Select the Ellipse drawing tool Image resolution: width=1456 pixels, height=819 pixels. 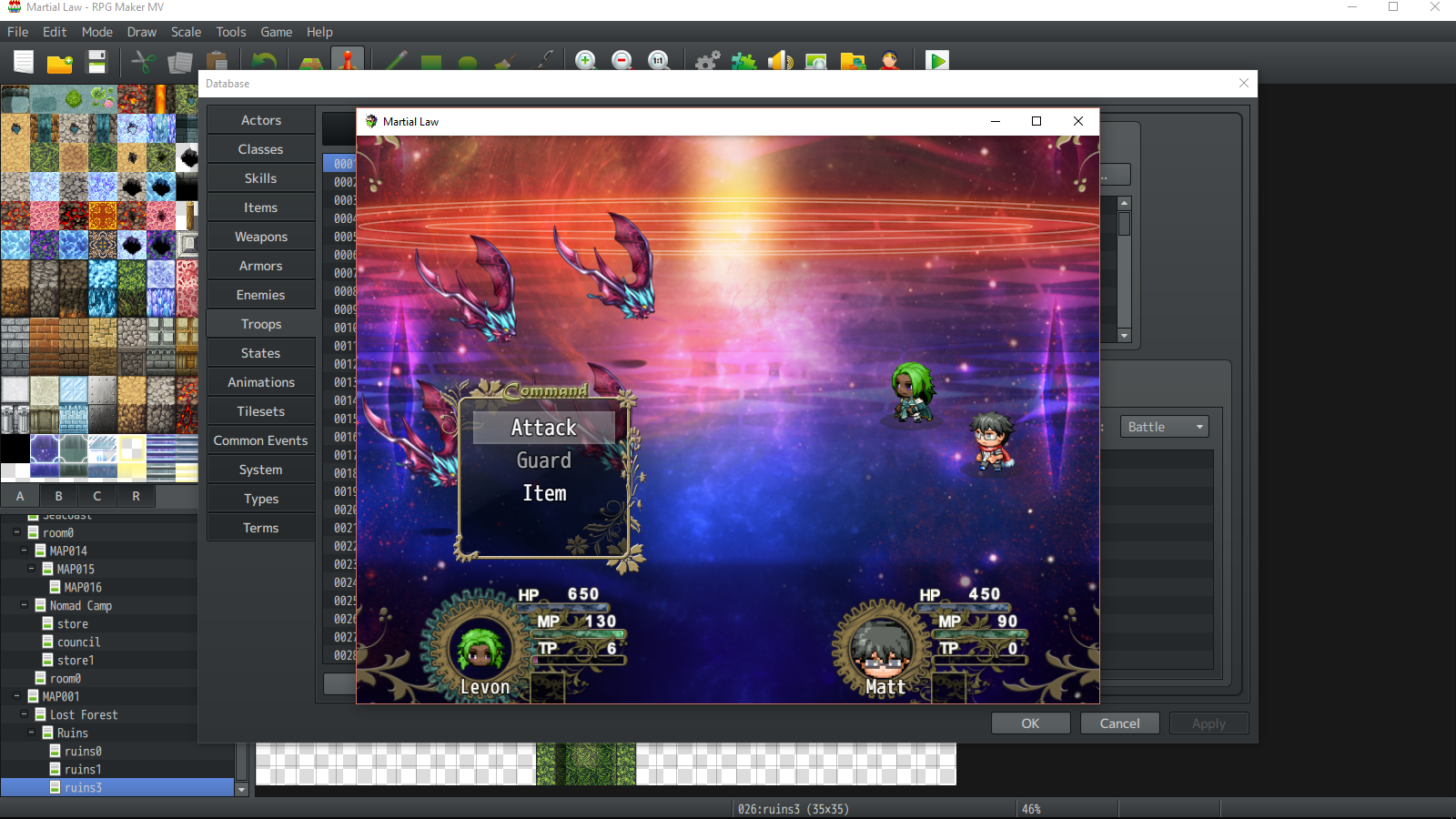point(468,62)
